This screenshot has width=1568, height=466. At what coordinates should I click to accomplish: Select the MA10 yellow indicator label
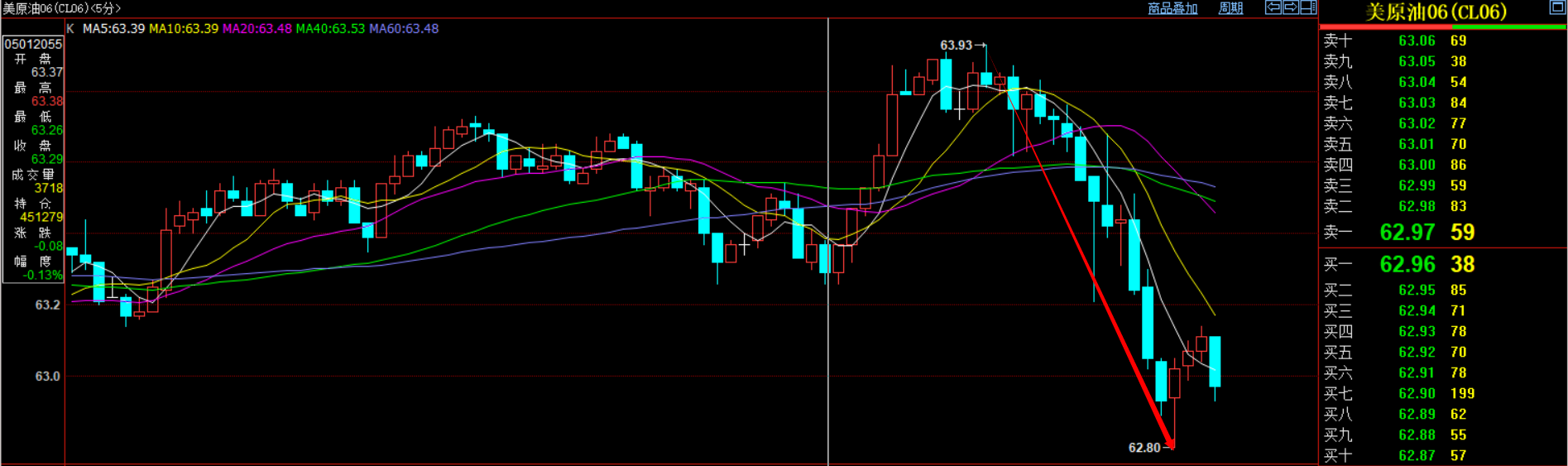183,28
